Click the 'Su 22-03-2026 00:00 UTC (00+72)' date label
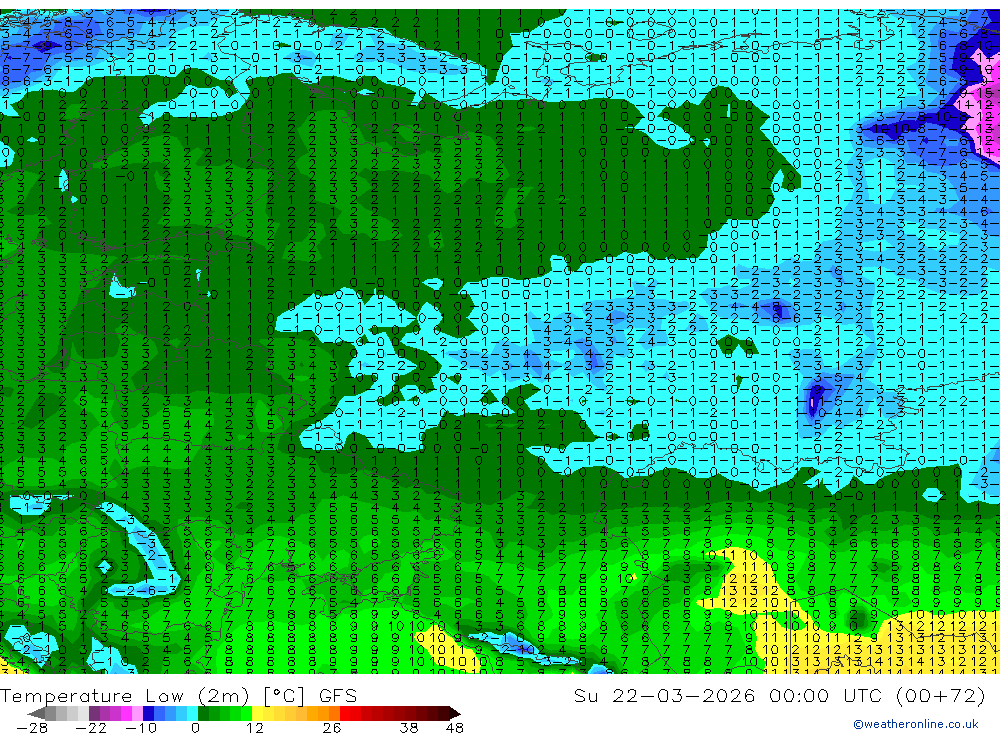 click(x=779, y=695)
